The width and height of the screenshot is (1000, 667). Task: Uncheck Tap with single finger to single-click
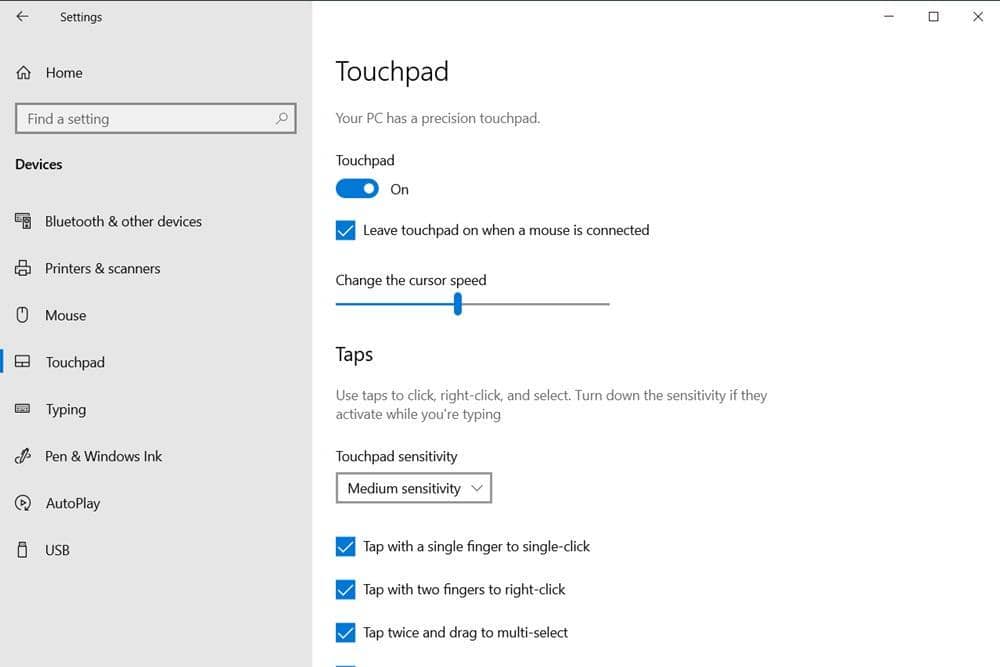[x=345, y=547]
